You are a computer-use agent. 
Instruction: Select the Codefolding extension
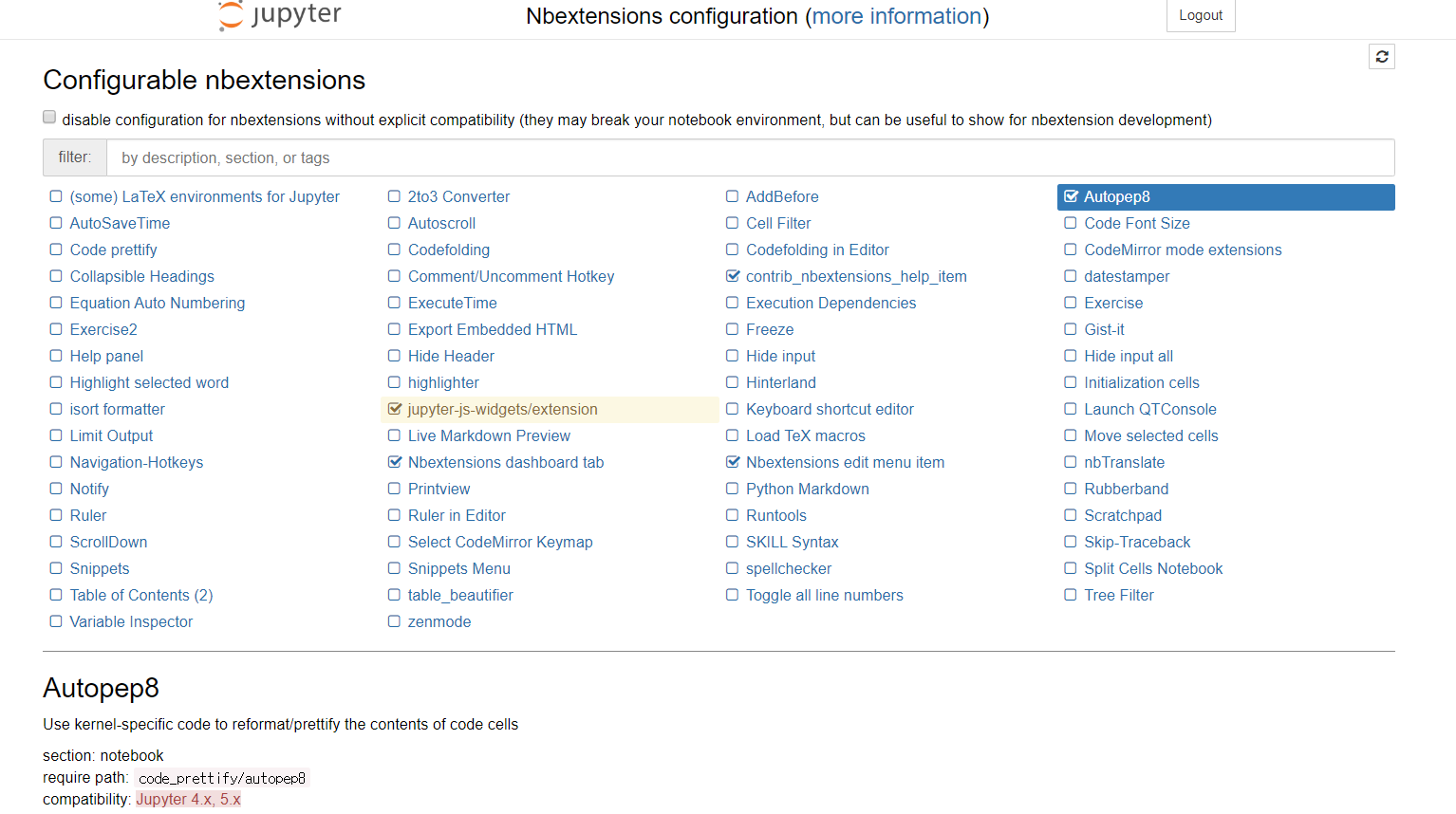coord(449,250)
